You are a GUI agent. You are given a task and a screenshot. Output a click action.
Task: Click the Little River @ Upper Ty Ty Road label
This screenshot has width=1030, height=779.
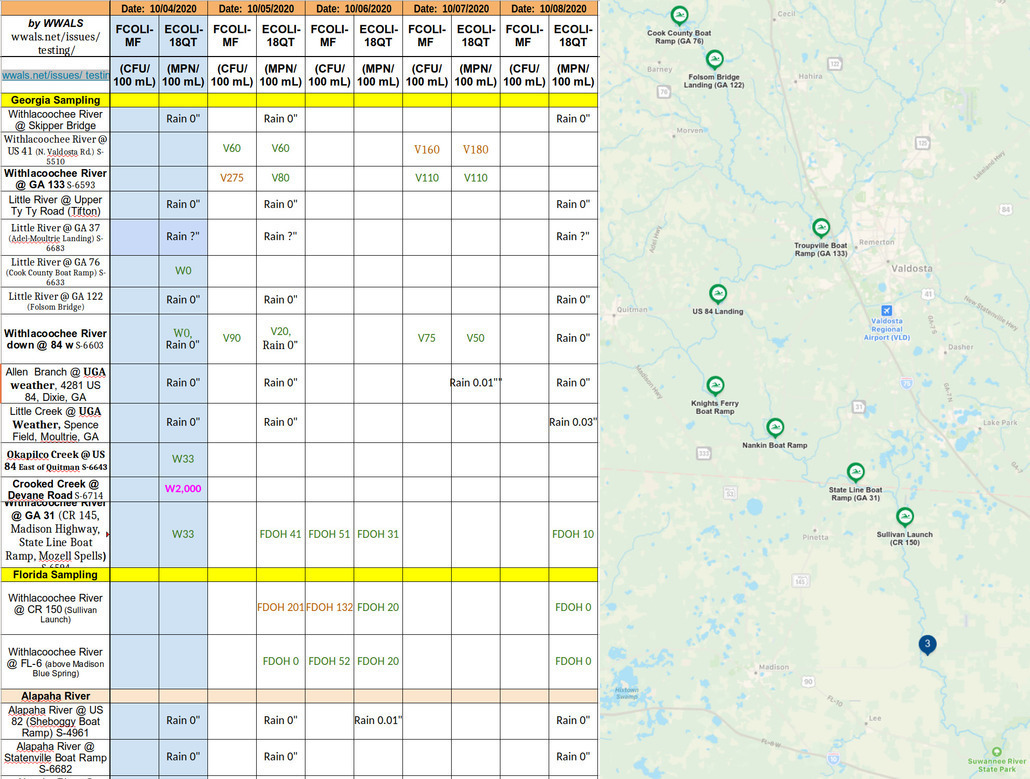pyautogui.click(x=55, y=205)
